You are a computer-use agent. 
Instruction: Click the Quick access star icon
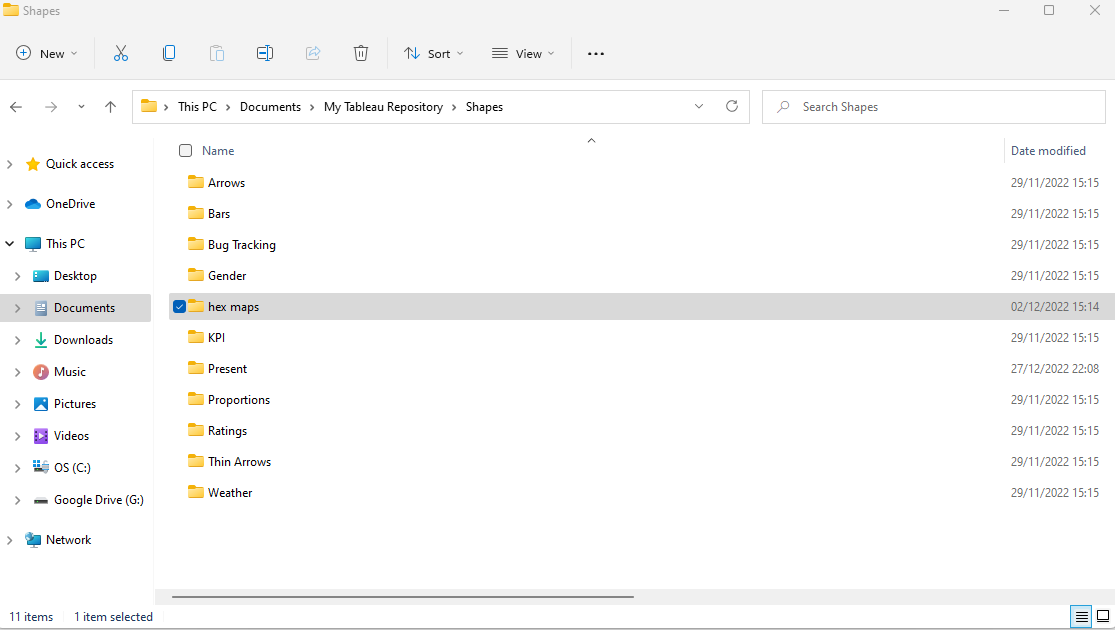(33, 164)
